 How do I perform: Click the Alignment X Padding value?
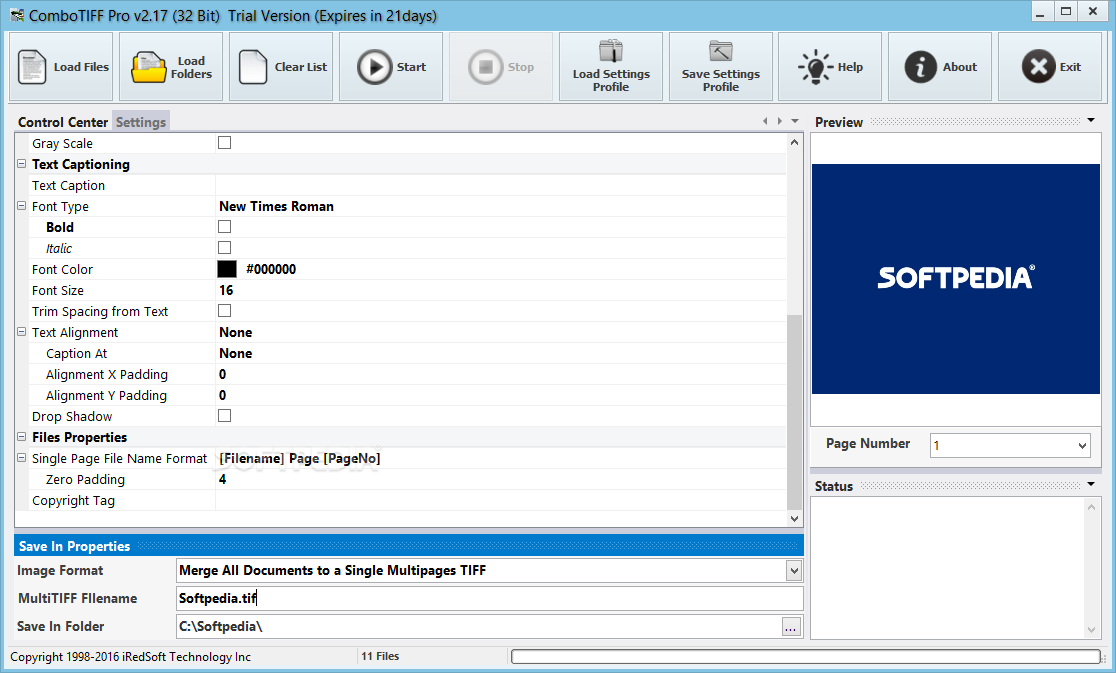[x=223, y=374]
